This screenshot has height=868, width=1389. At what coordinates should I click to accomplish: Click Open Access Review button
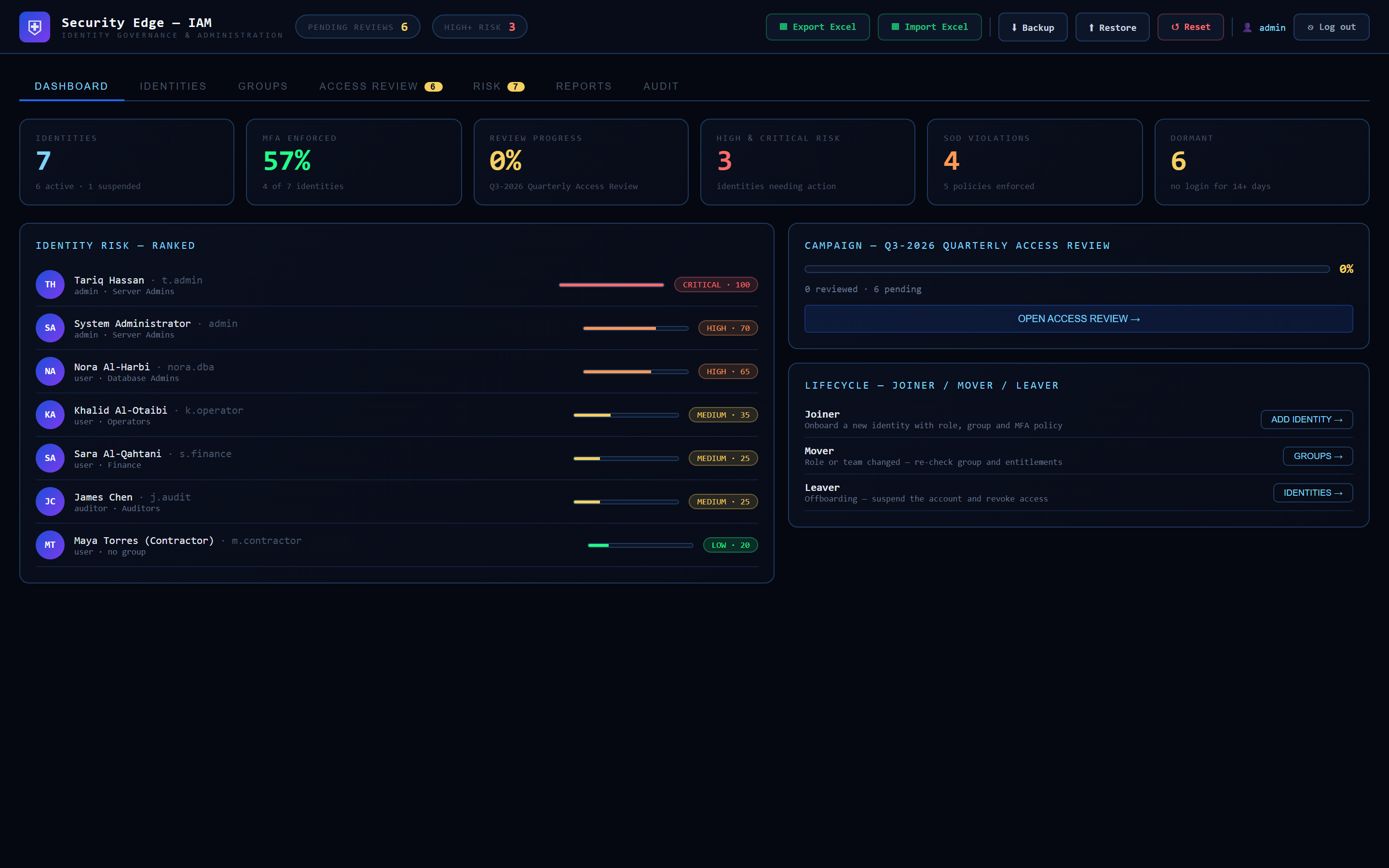pyautogui.click(x=1078, y=319)
